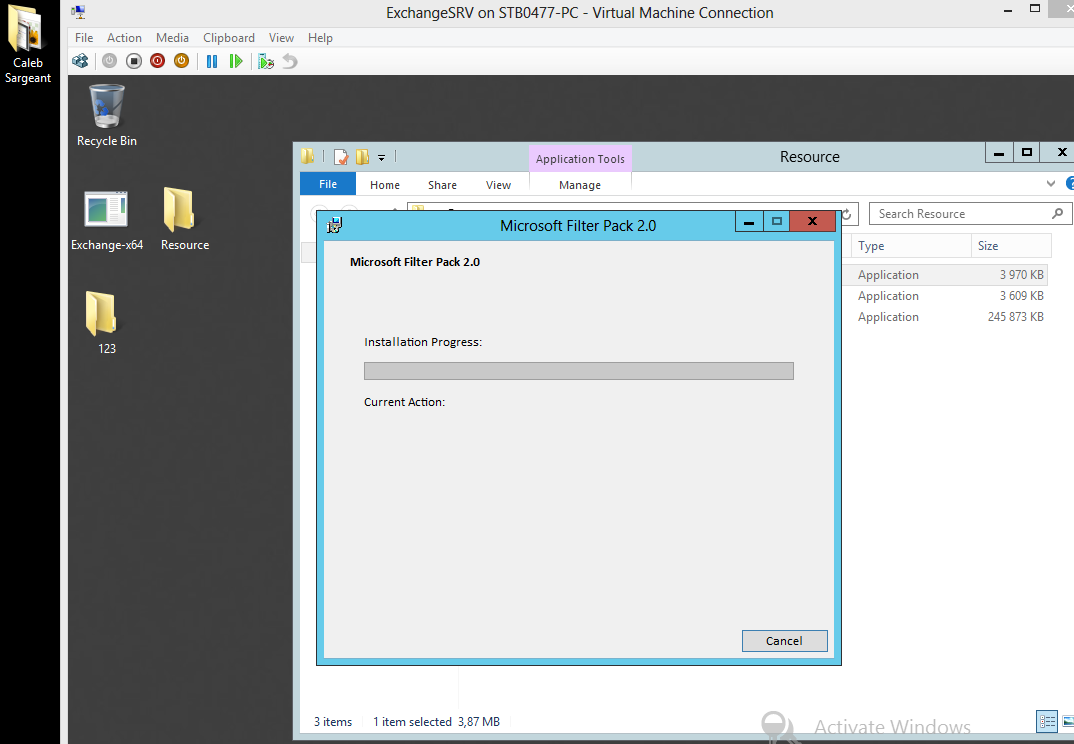This screenshot has height=744, width=1074.
Task: Select the 123 folder on desktop
Action: pyautogui.click(x=101, y=323)
